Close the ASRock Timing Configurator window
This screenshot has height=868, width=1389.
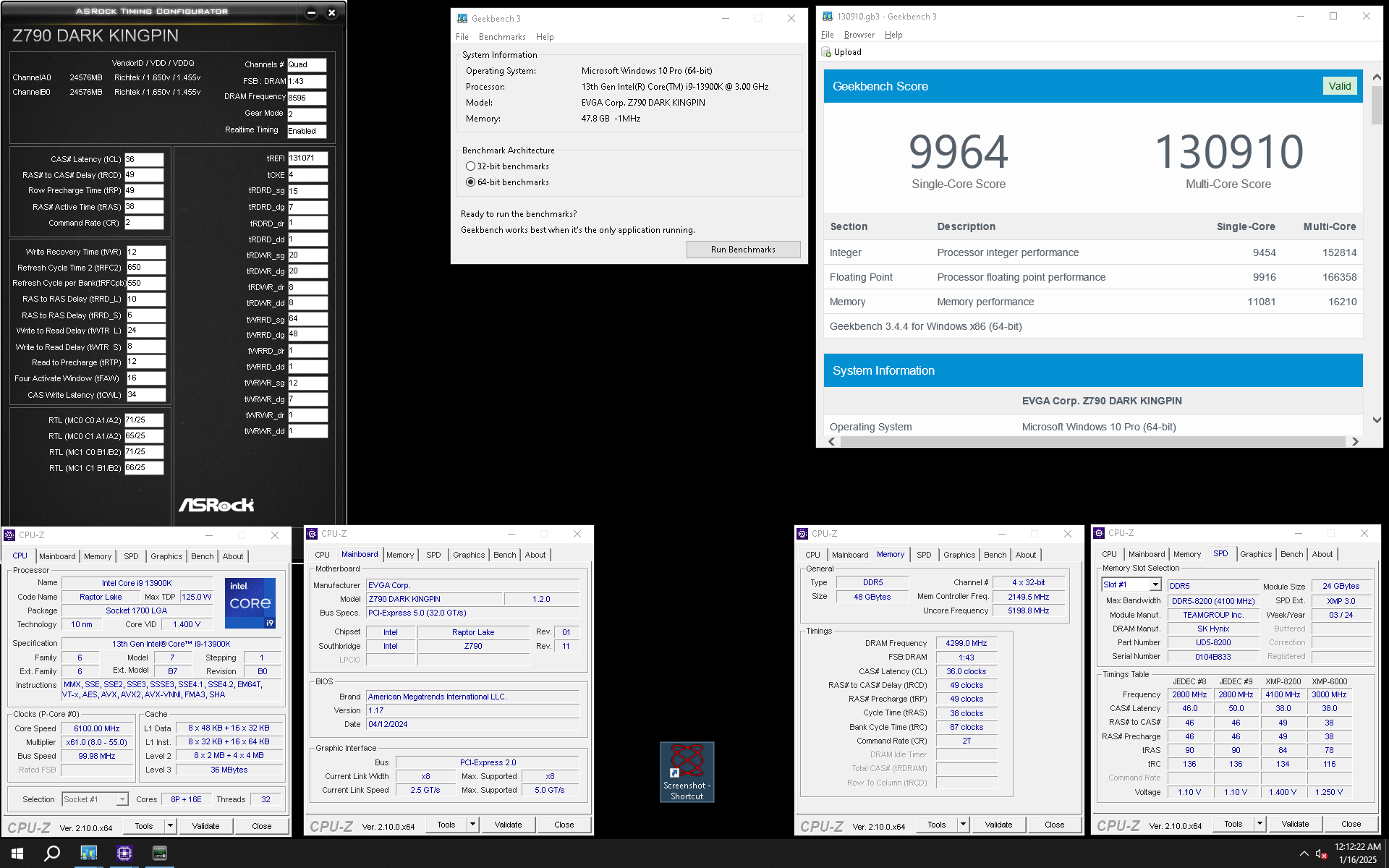[x=331, y=12]
